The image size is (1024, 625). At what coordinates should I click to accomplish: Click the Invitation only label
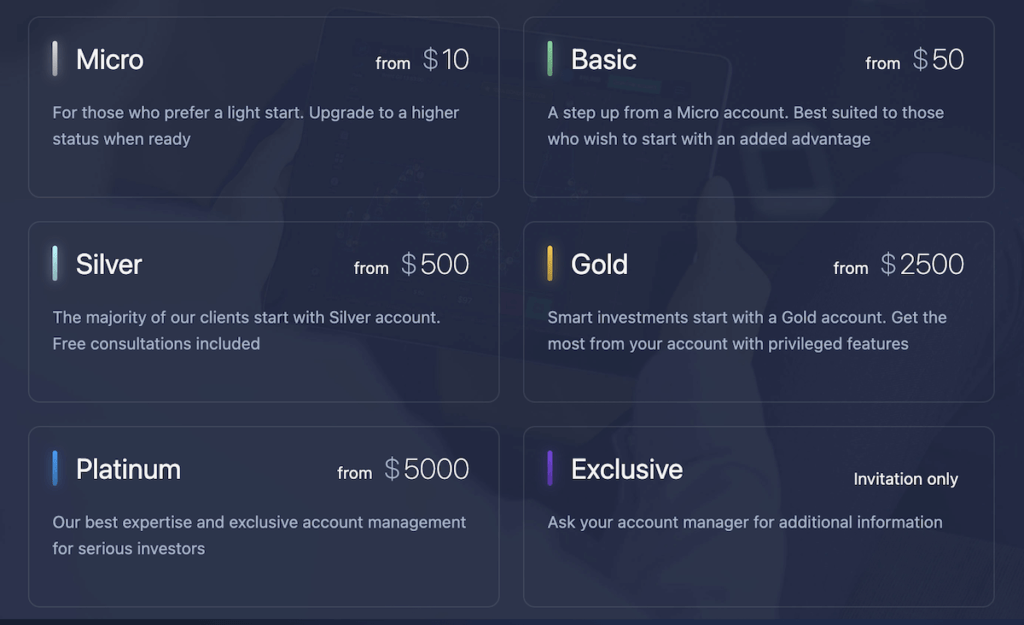click(905, 479)
